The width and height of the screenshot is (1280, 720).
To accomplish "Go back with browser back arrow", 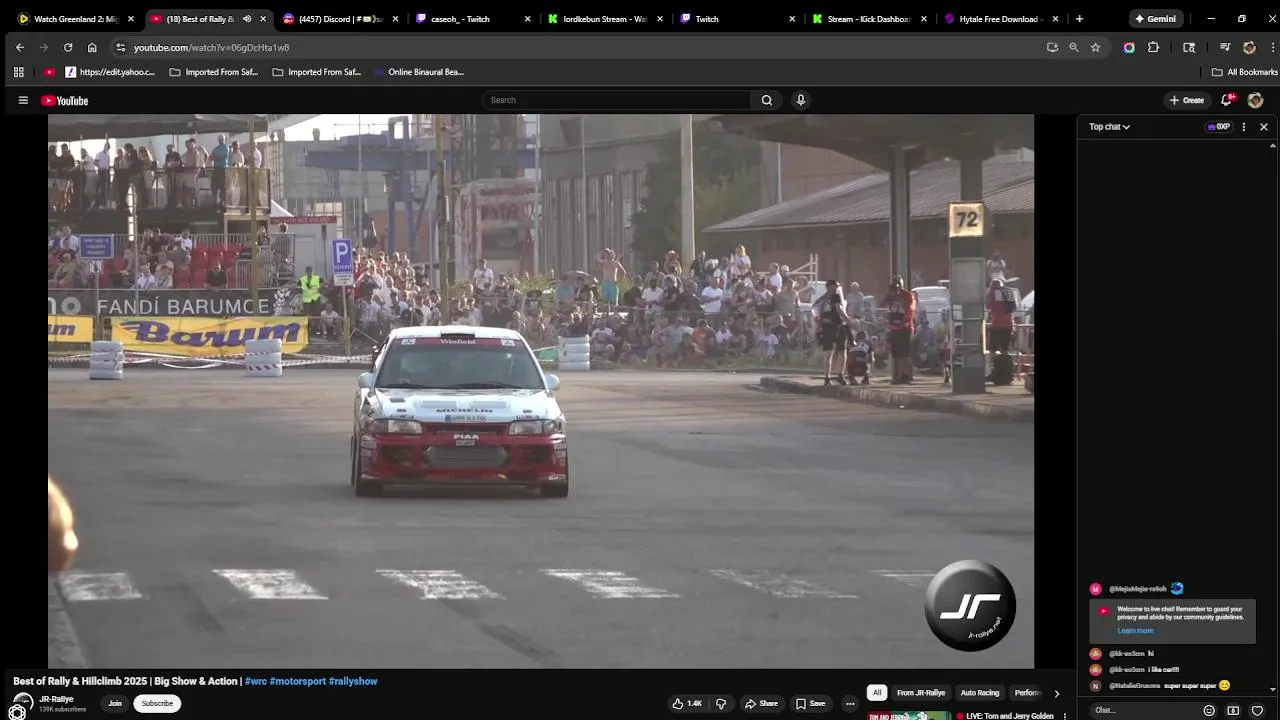I will click(x=20, y=47).
